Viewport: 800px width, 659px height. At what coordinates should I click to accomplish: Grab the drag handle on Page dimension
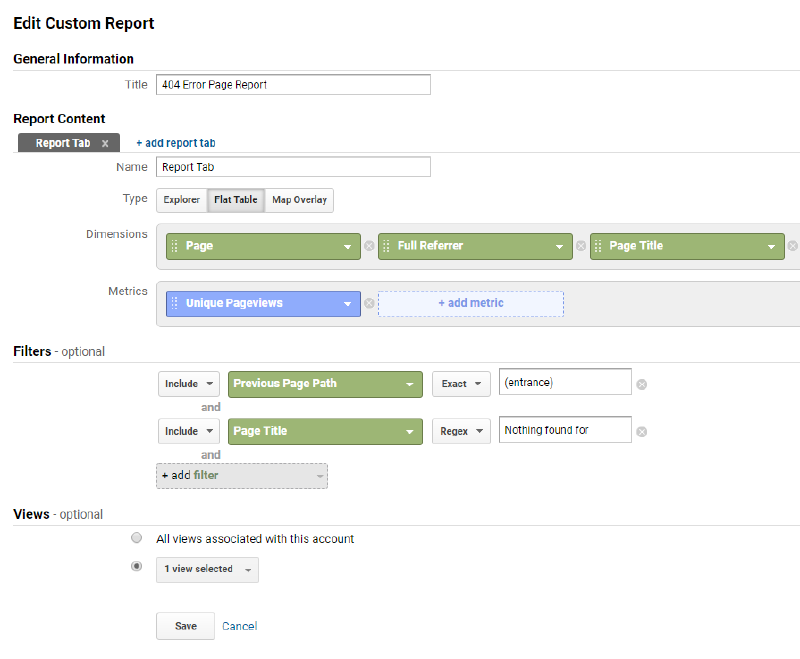[x=174, y=246]
